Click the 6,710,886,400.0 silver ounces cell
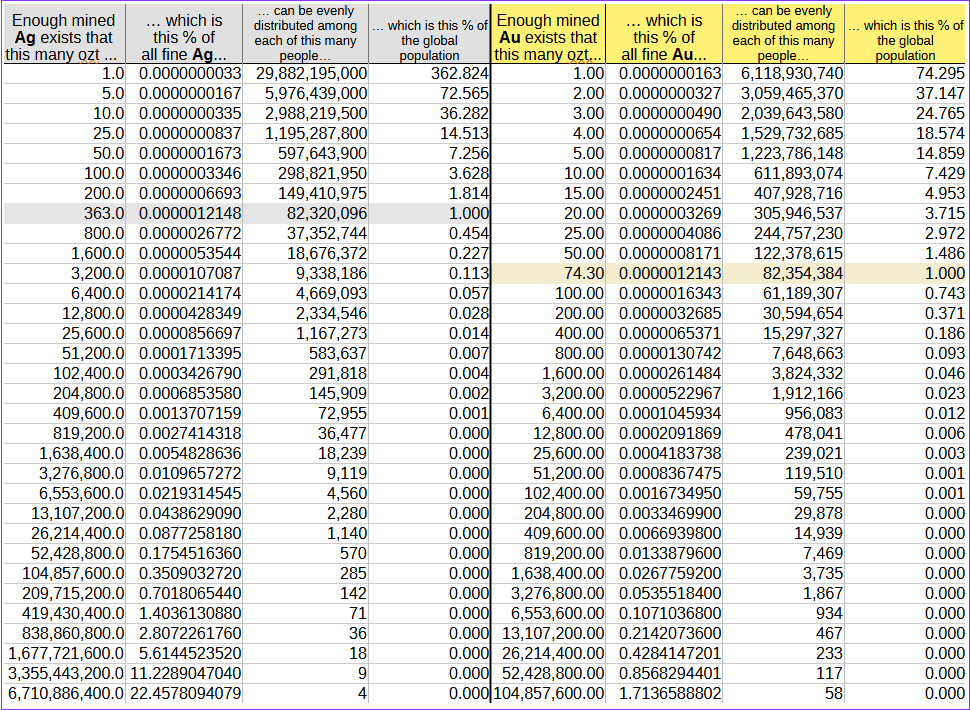Screen dimensions: 970x710 (64, 693)
